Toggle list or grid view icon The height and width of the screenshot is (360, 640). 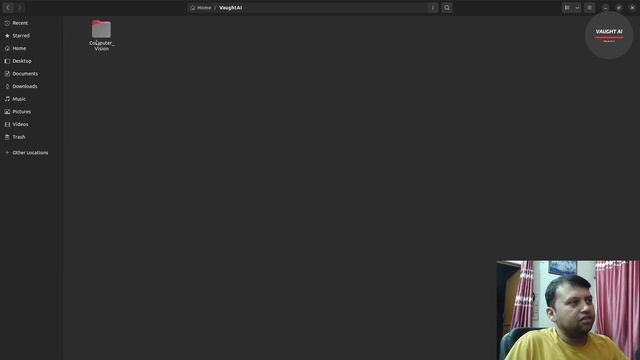click(x=567, y=8)
